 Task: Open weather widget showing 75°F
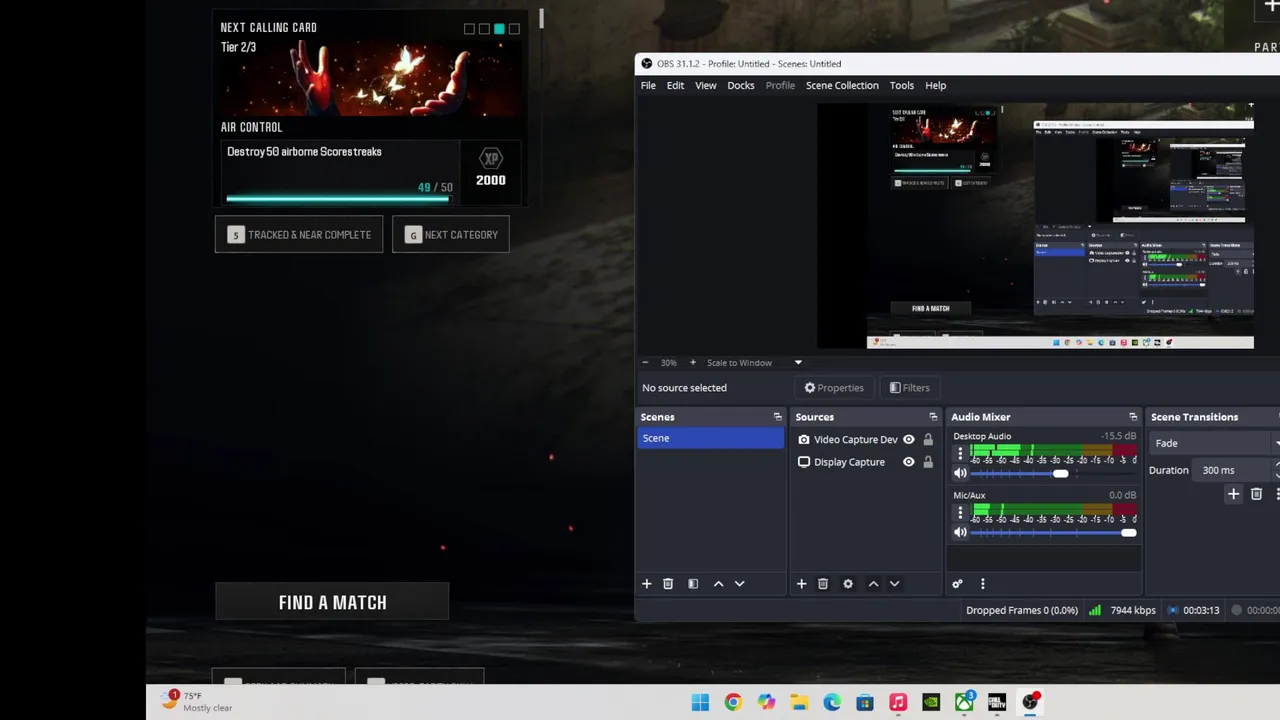tap(197, 701)
